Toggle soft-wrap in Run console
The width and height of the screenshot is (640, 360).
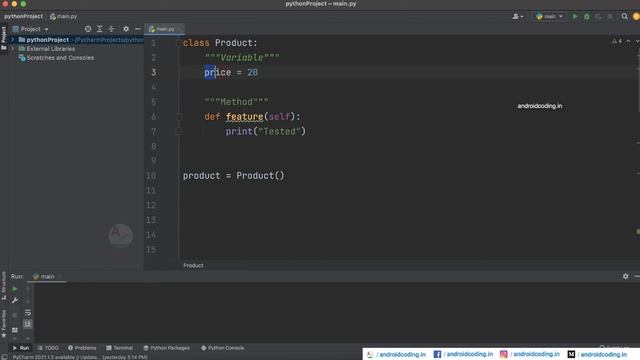click(27, 313)
